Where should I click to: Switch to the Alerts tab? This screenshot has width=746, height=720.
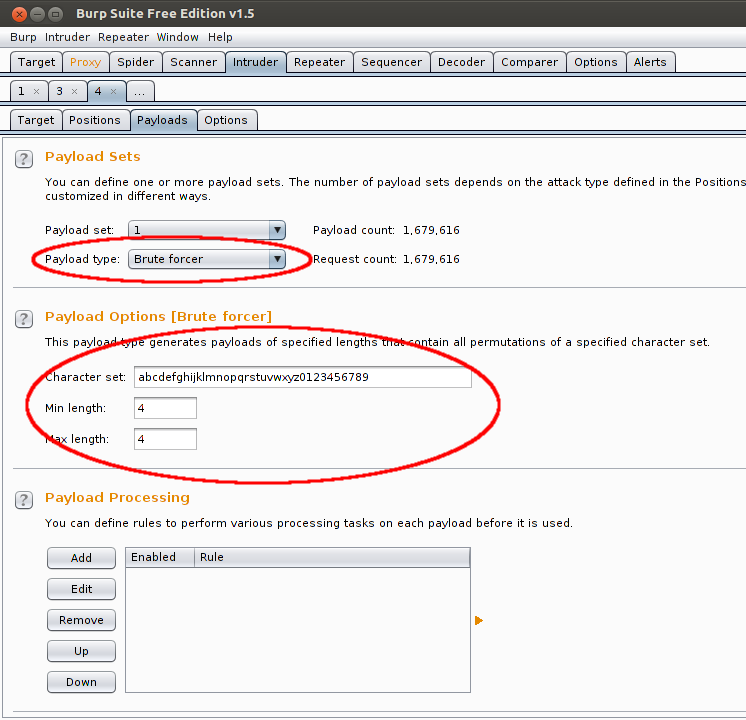650,62
